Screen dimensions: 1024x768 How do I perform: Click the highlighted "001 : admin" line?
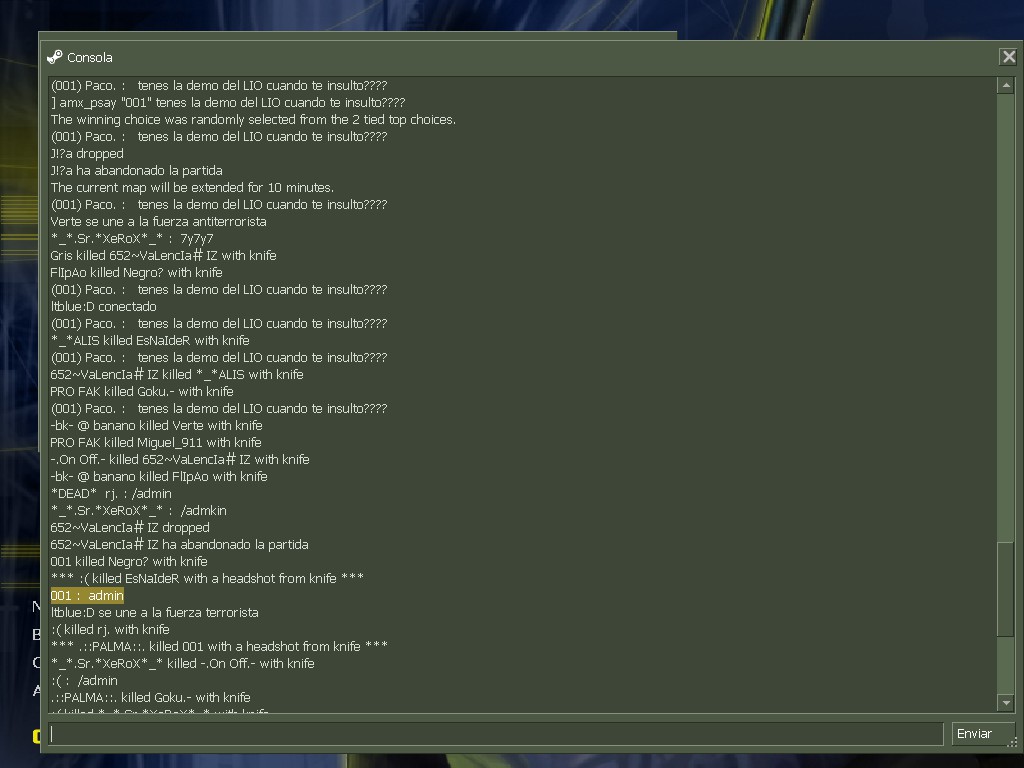pos(87,596)
